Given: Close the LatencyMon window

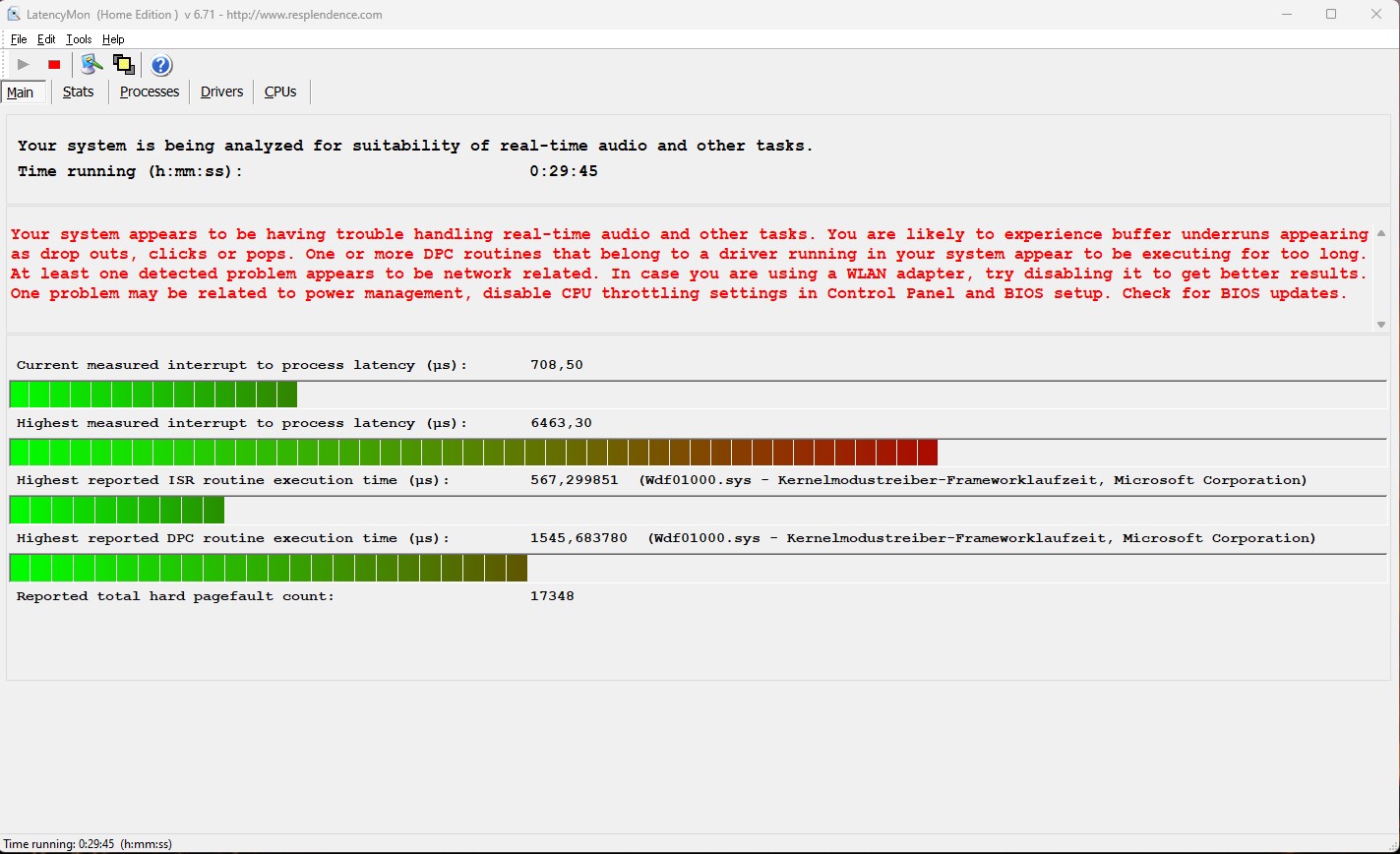Looking at the screenshot, I should (1376, 14).
